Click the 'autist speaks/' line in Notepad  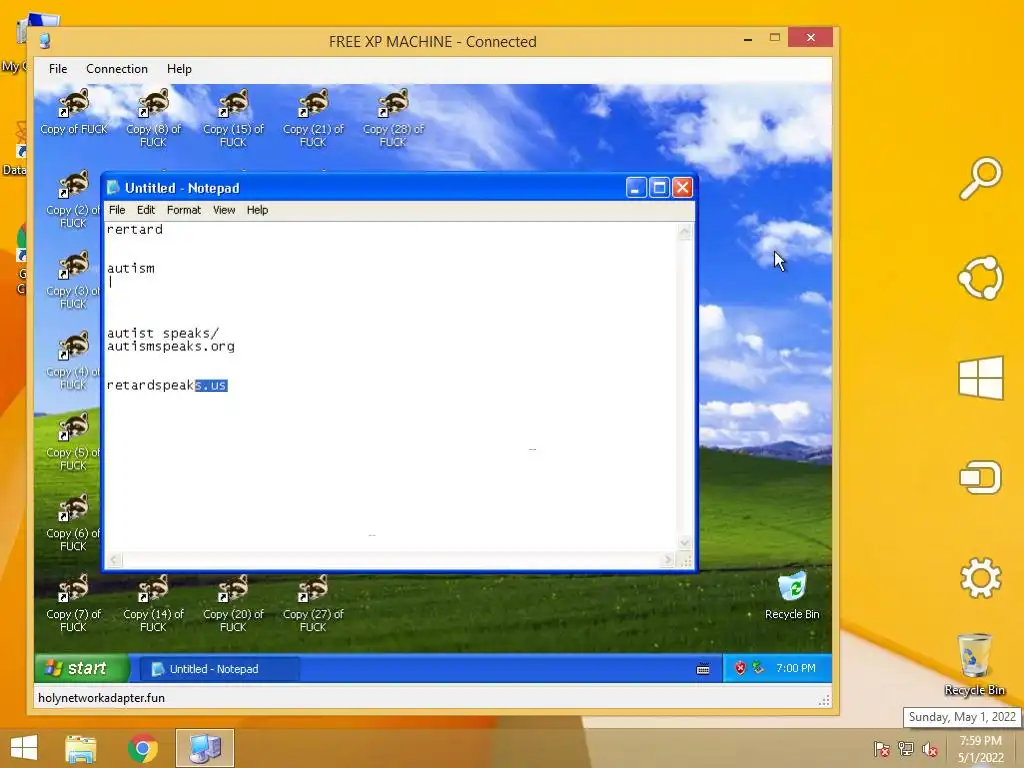coord(163,333)
